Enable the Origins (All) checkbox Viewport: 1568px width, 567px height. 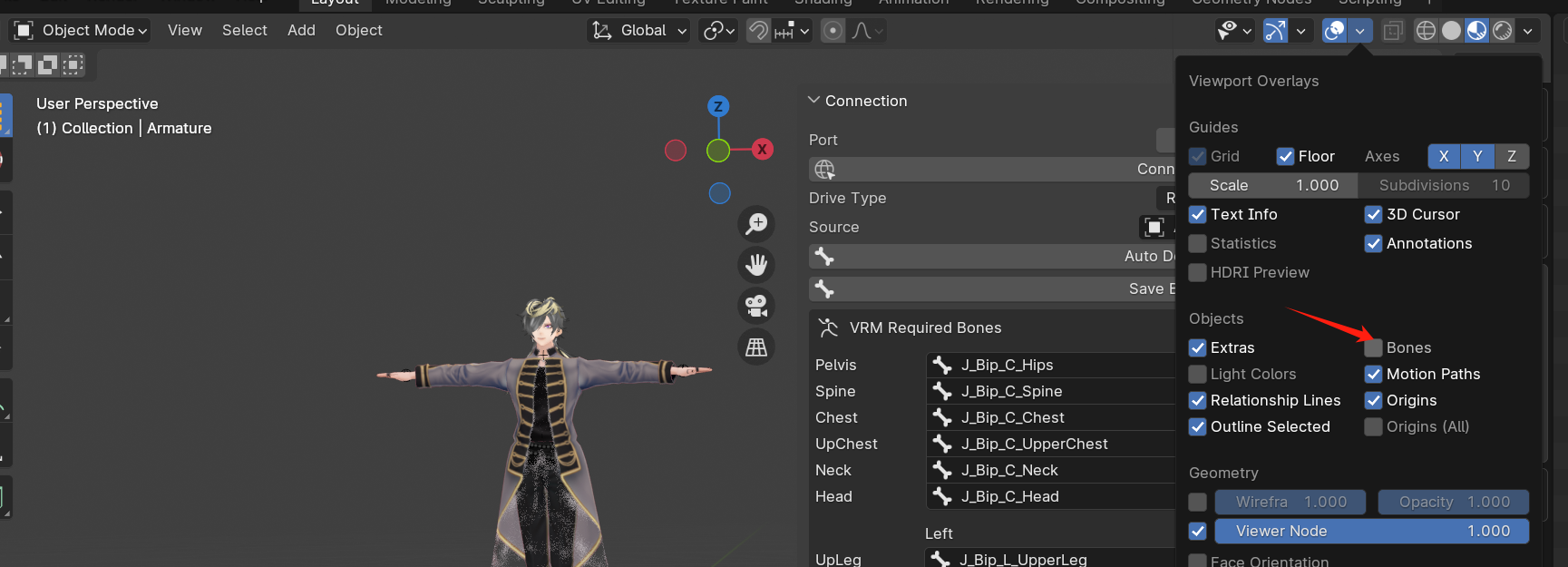pos(1374,426)
